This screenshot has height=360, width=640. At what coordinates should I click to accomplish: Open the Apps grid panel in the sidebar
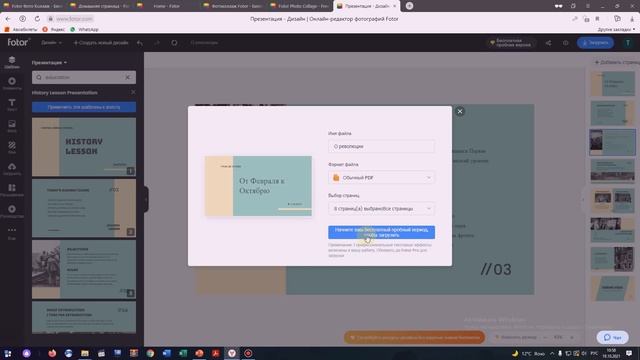(x=12, y=190)
